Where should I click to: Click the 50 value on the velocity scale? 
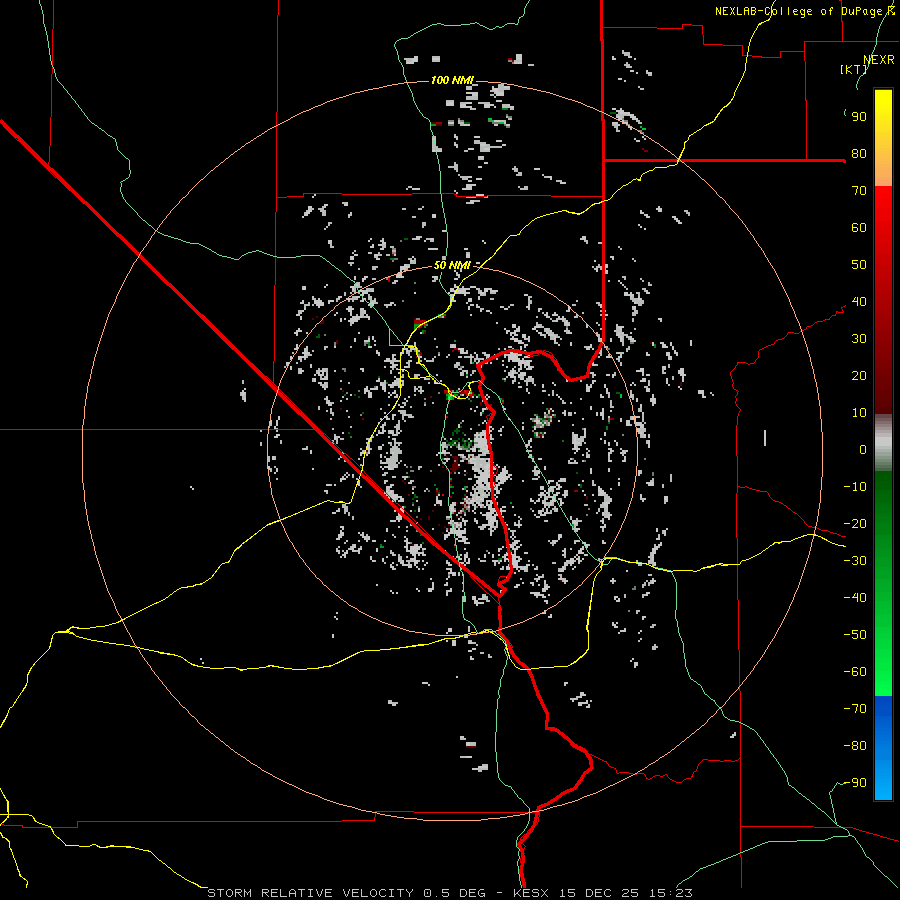[x=859, y=265]
